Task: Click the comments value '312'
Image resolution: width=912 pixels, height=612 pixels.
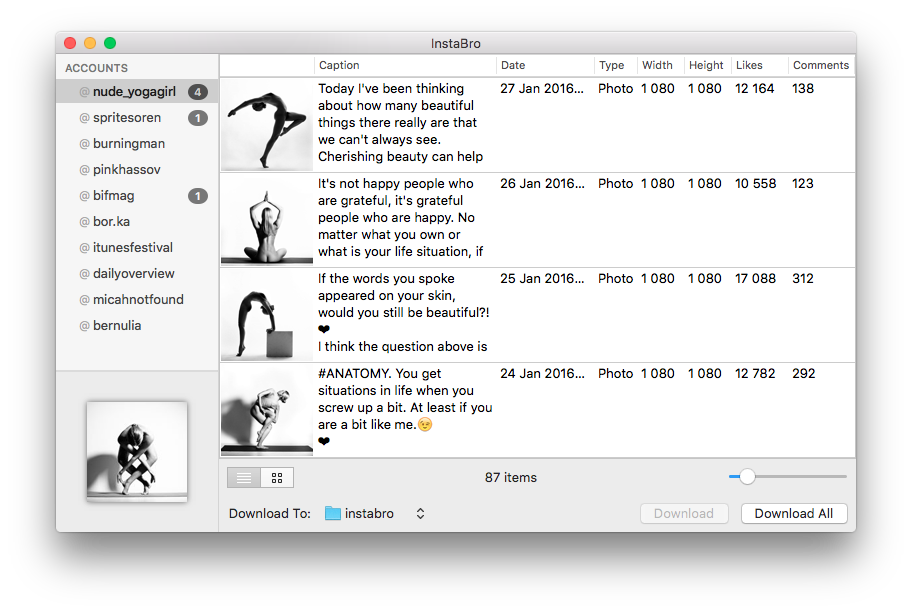Action: [x=803, y=279]
